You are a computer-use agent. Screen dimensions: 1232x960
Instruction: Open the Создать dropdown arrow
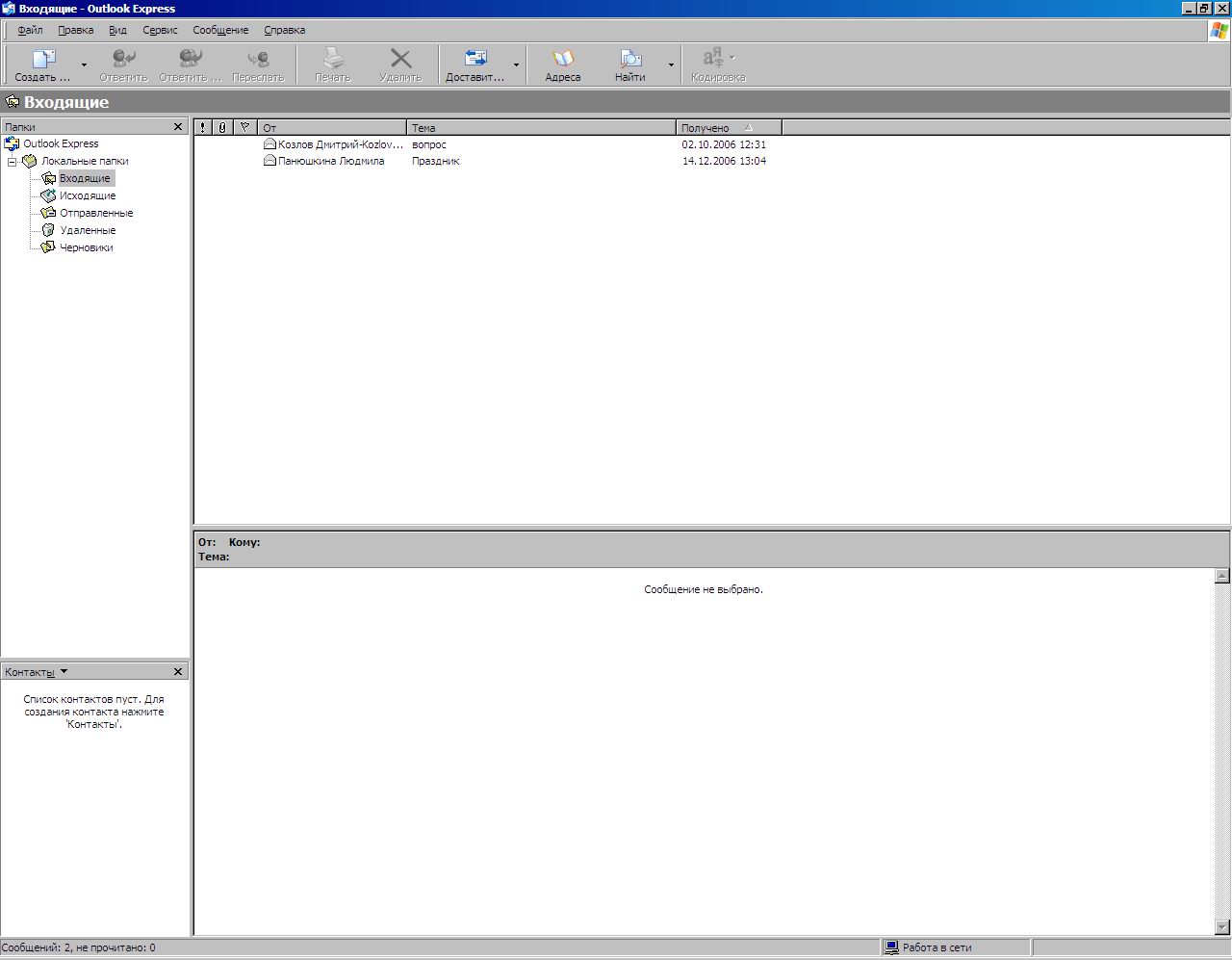point(84,65)
